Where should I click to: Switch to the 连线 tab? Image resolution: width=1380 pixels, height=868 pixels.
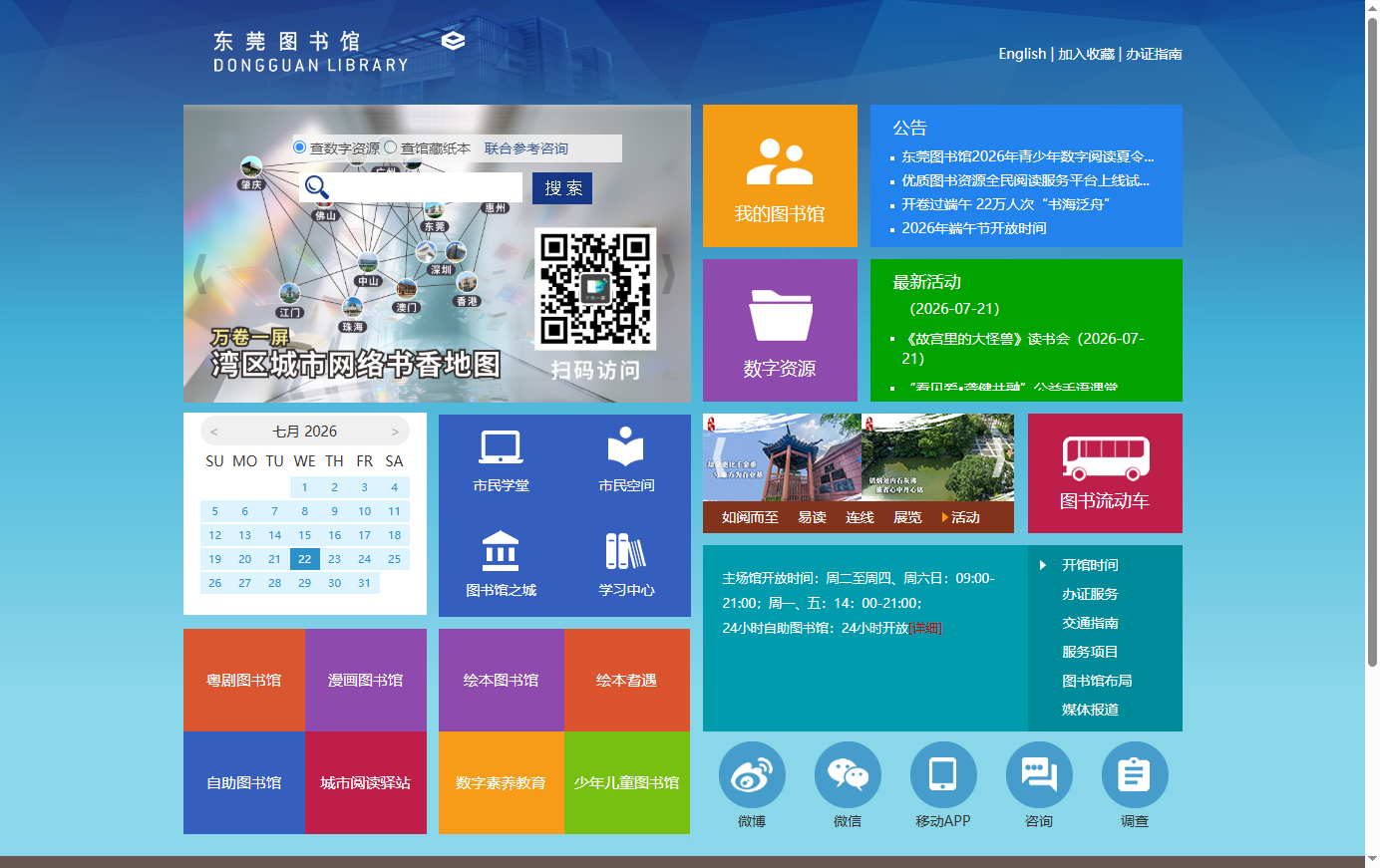(x=860, y=517)
